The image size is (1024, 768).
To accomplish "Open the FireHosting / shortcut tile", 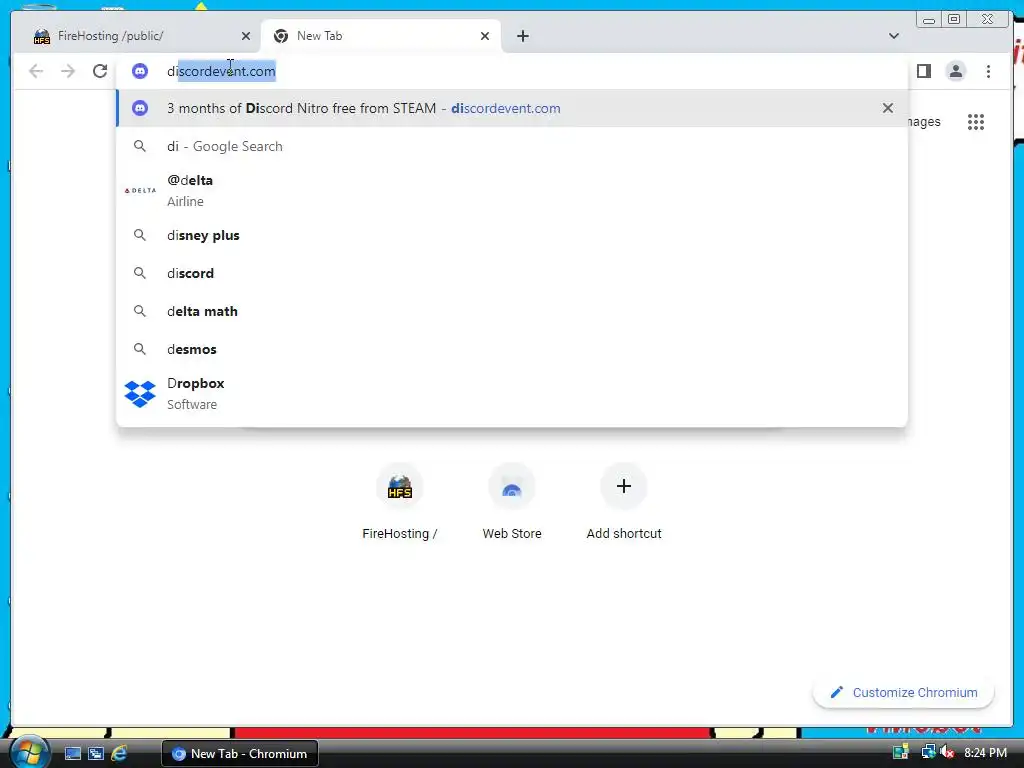I will pos(400,502).
